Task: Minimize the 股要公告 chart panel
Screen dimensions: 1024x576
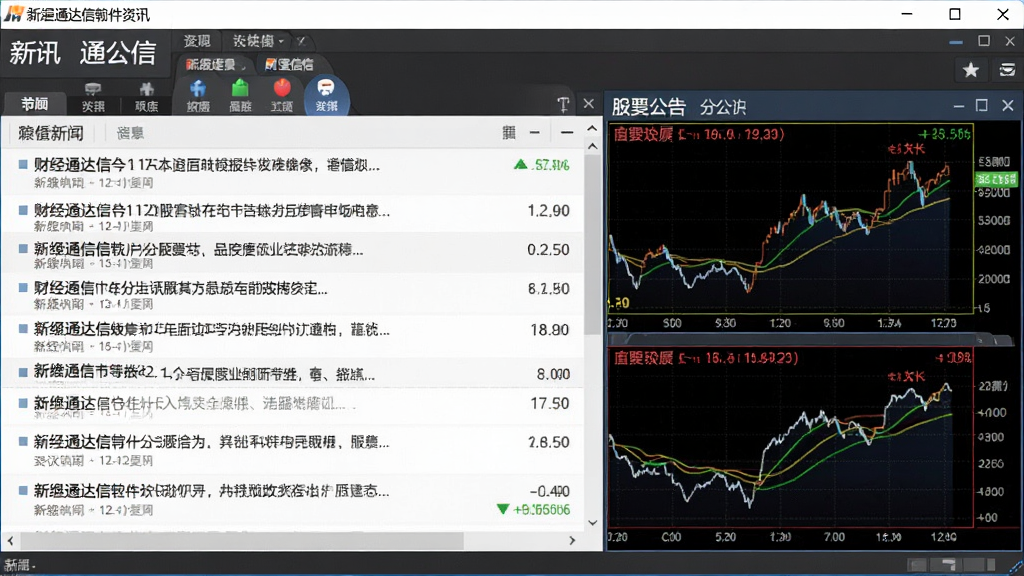Action: pos(959,106)
